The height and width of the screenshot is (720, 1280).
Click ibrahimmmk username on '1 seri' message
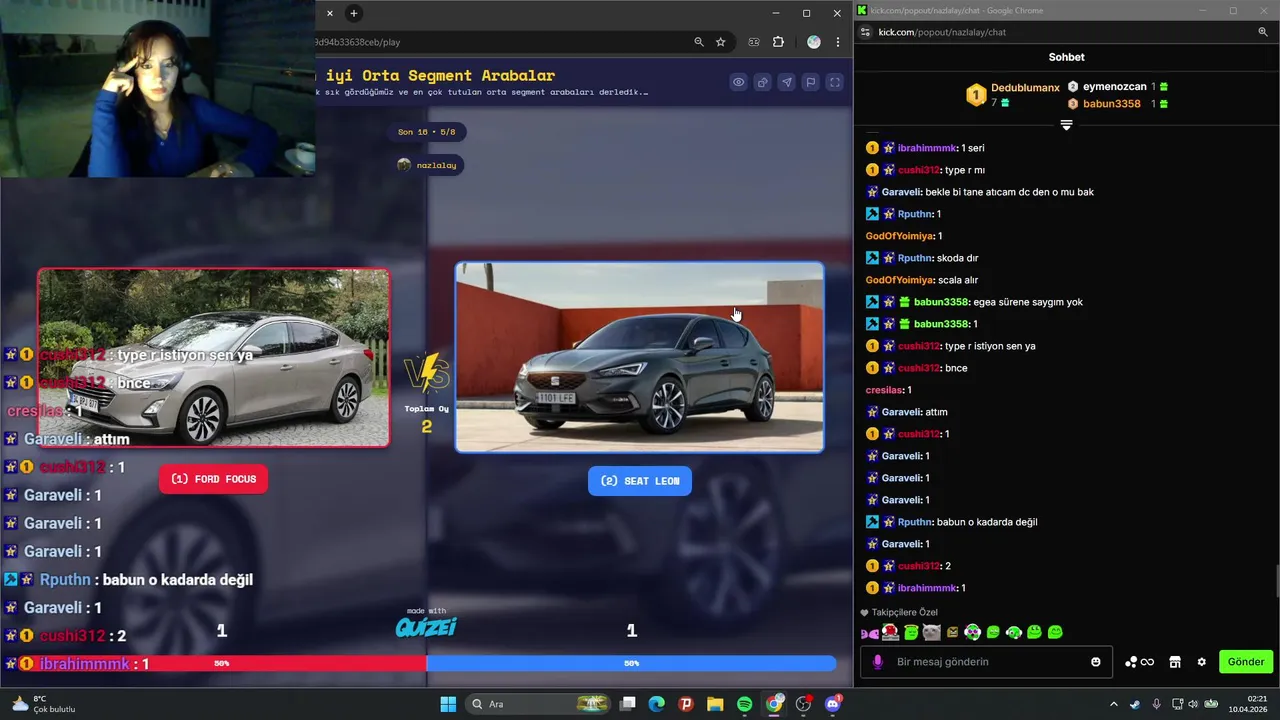[926, 148]
